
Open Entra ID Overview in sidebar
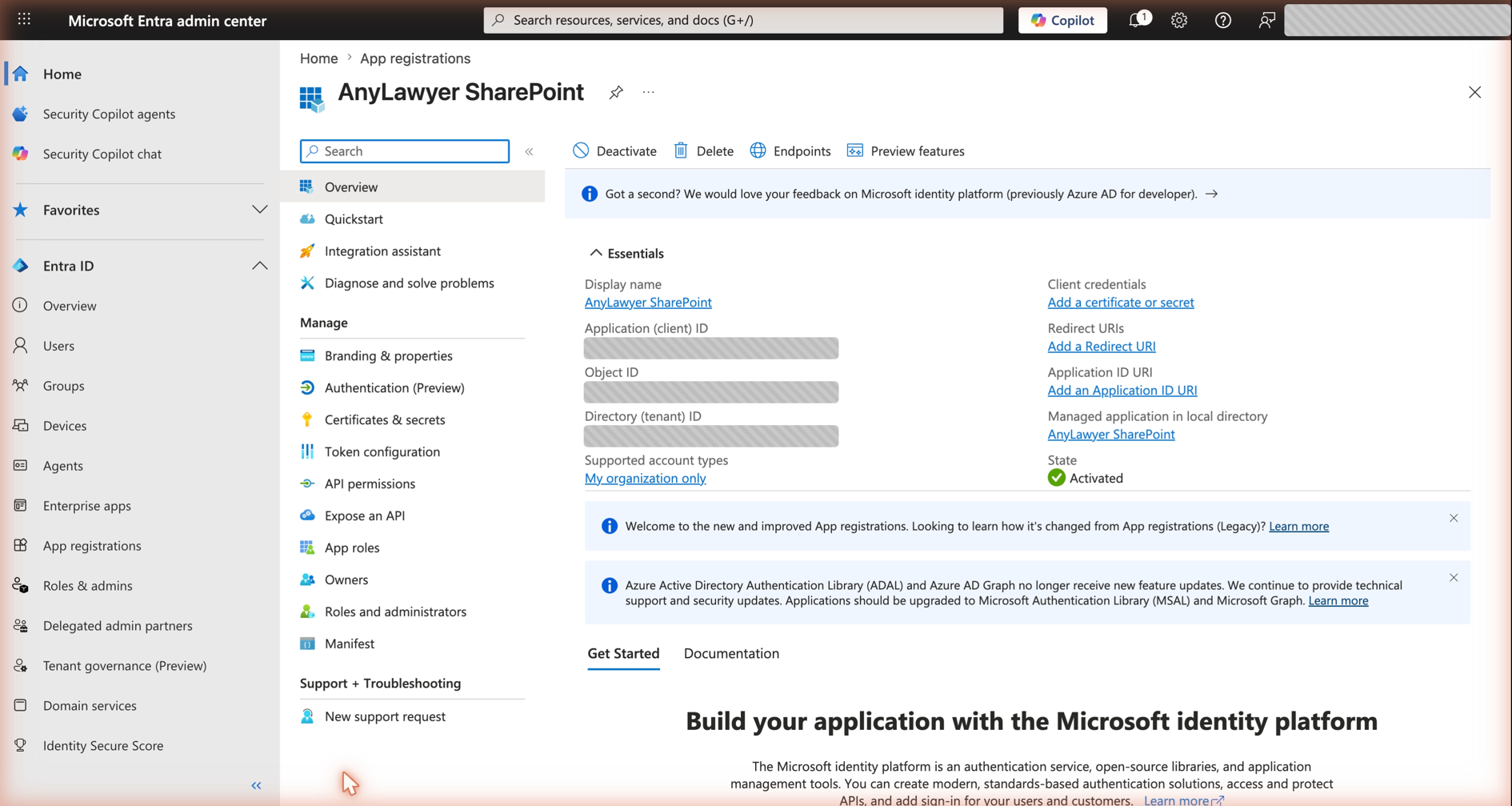click(x=70, y=306)
